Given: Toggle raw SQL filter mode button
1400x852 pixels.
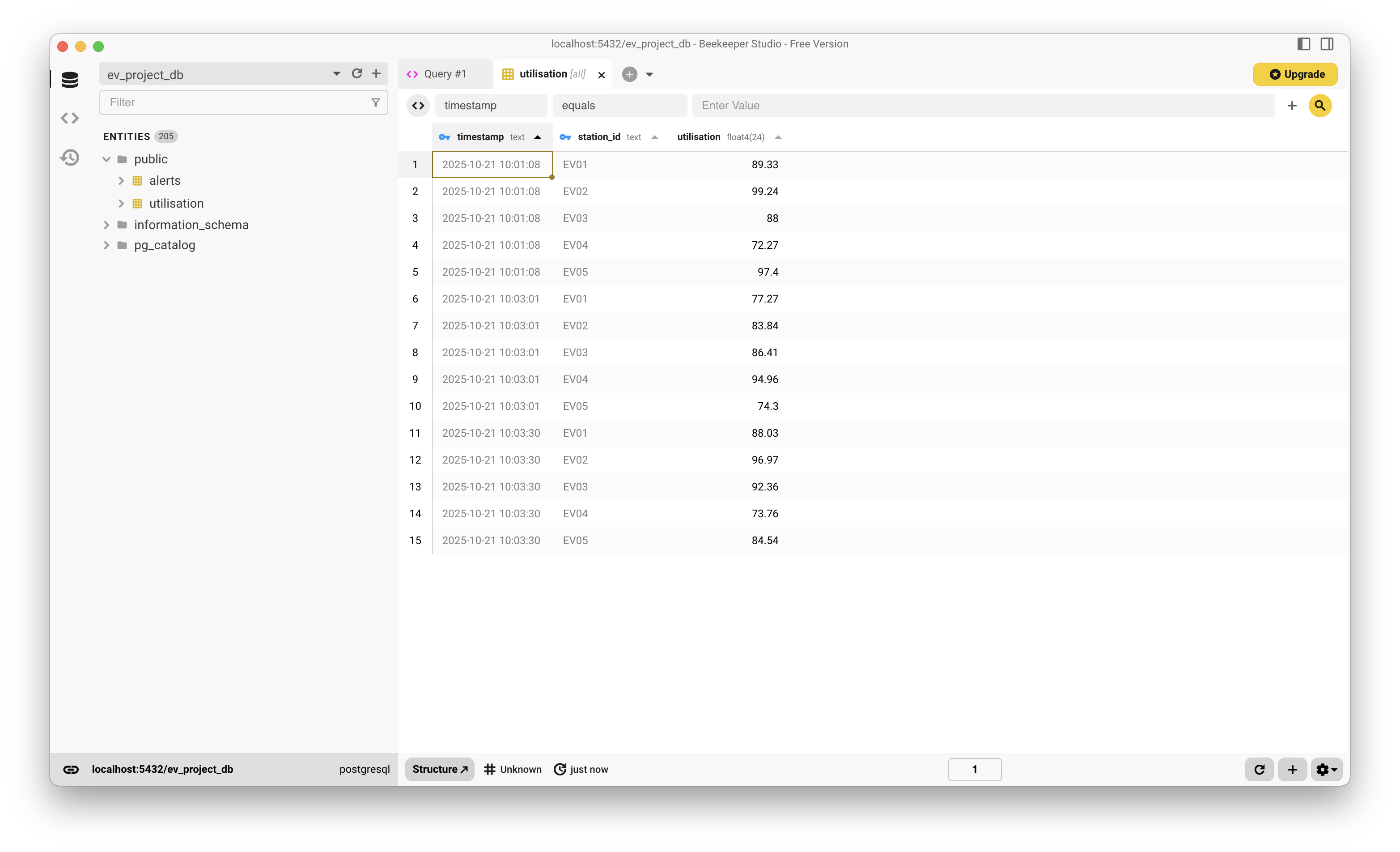Looking at the screenshot, I should 418,106.
